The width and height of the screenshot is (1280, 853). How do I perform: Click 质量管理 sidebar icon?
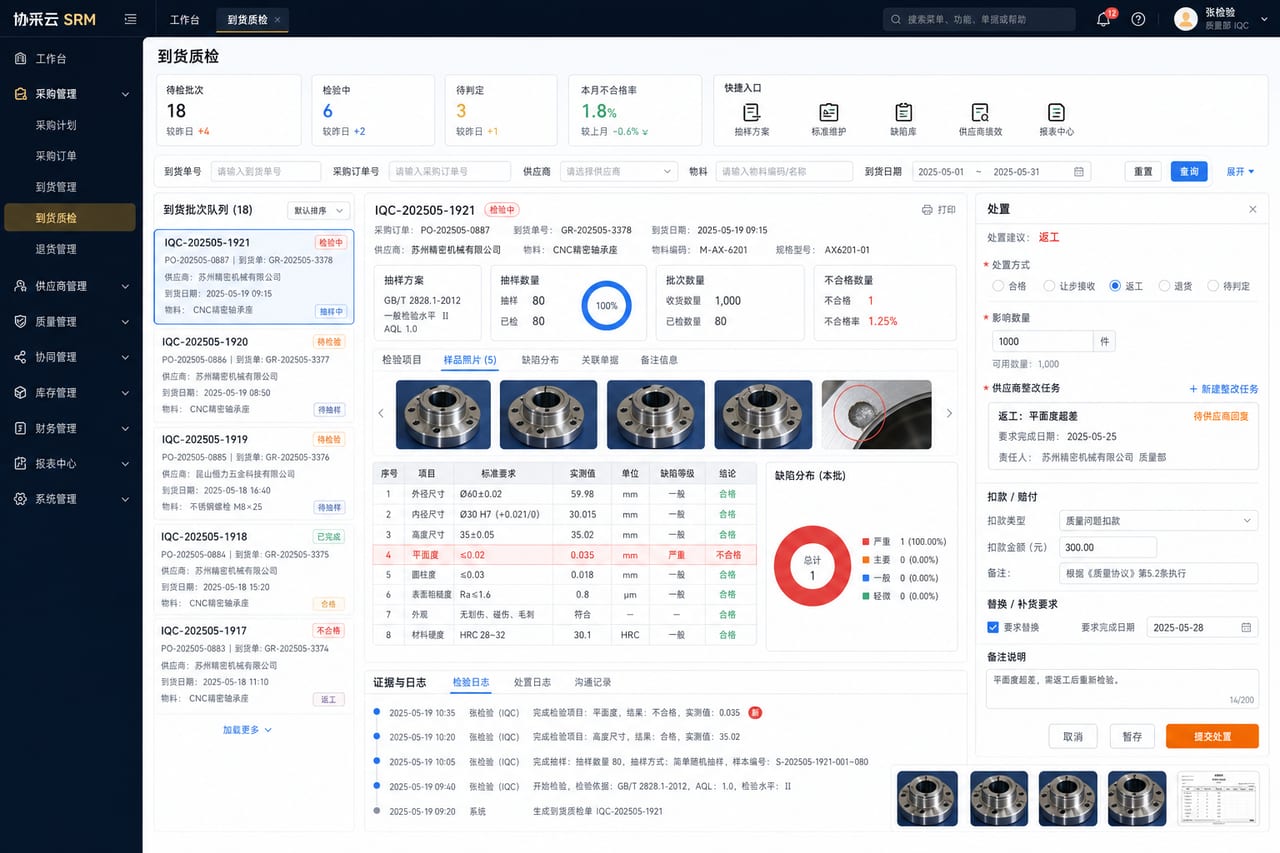21,321
